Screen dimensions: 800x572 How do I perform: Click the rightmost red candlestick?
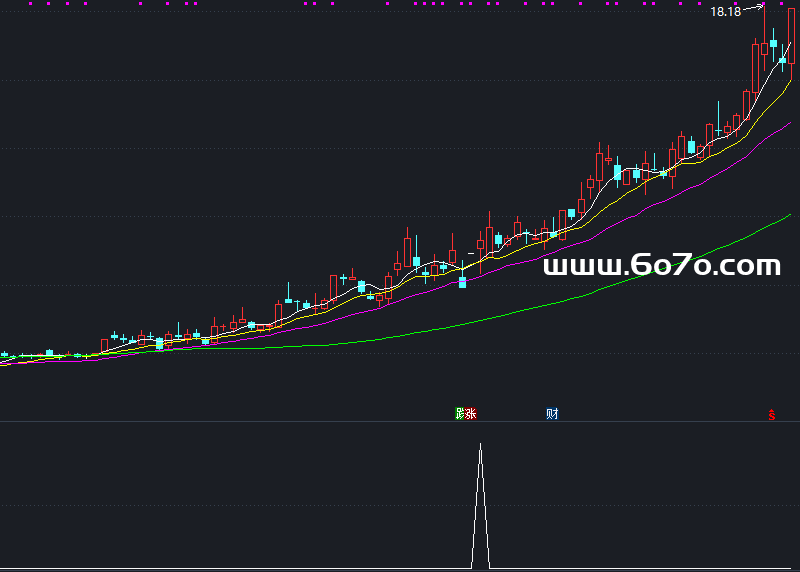pos(791,35)
